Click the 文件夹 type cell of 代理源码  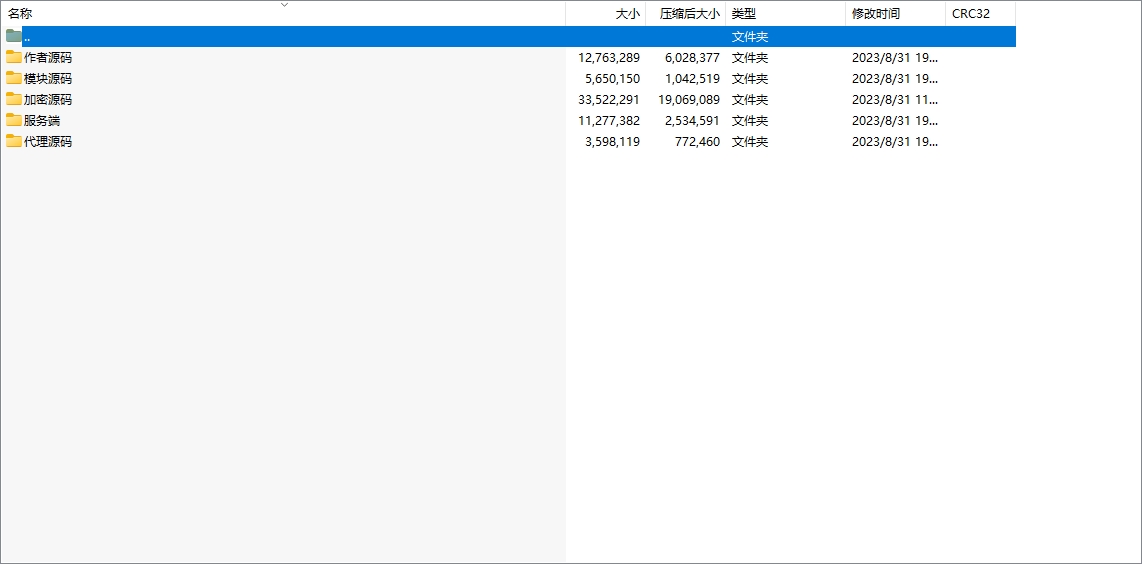click(750, 142)
